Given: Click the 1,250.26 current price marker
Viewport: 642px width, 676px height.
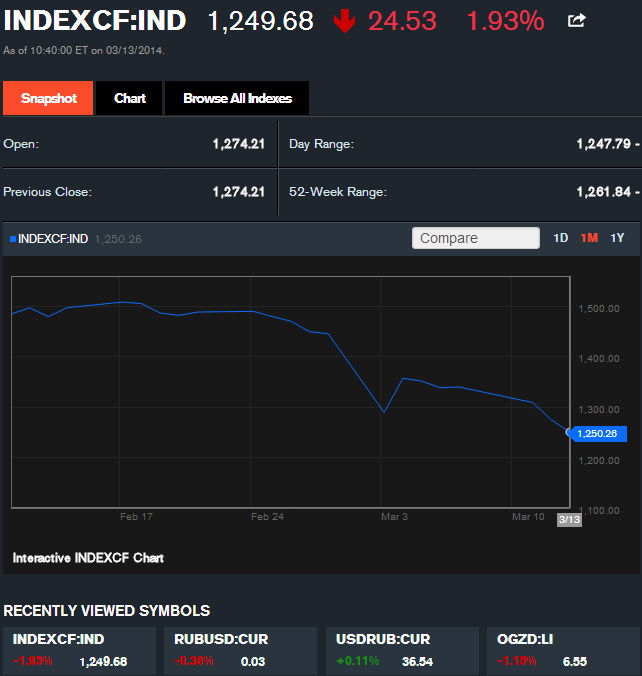Looking at the screenshot, I should (598, 434).
